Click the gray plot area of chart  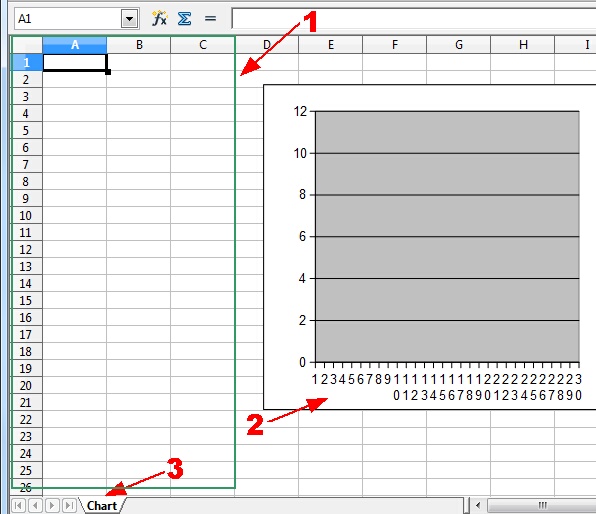pos(447,236)
